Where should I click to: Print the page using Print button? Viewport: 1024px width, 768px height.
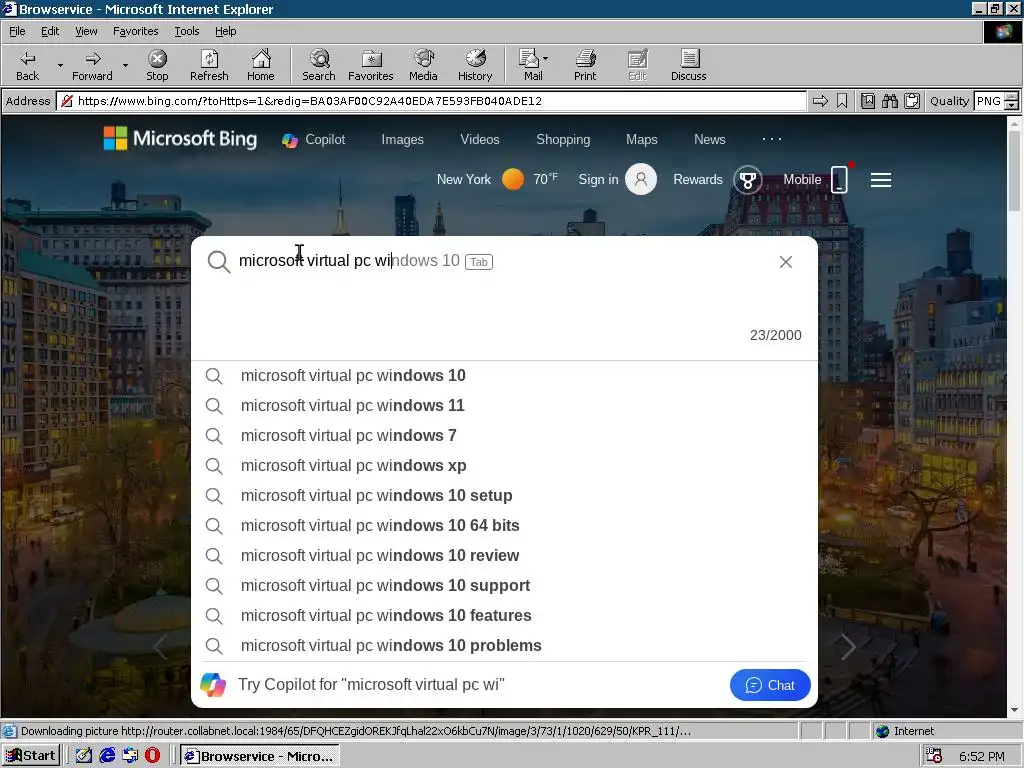pos(585,66)
